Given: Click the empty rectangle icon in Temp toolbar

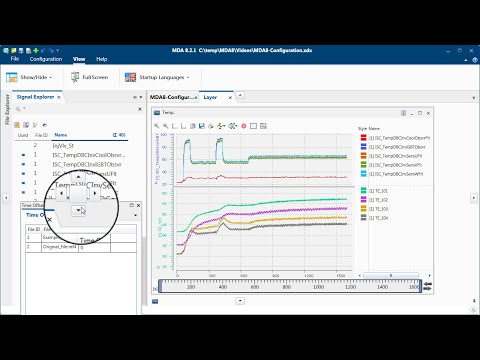Looking at the screenshot, I should [x=253, y=126].
